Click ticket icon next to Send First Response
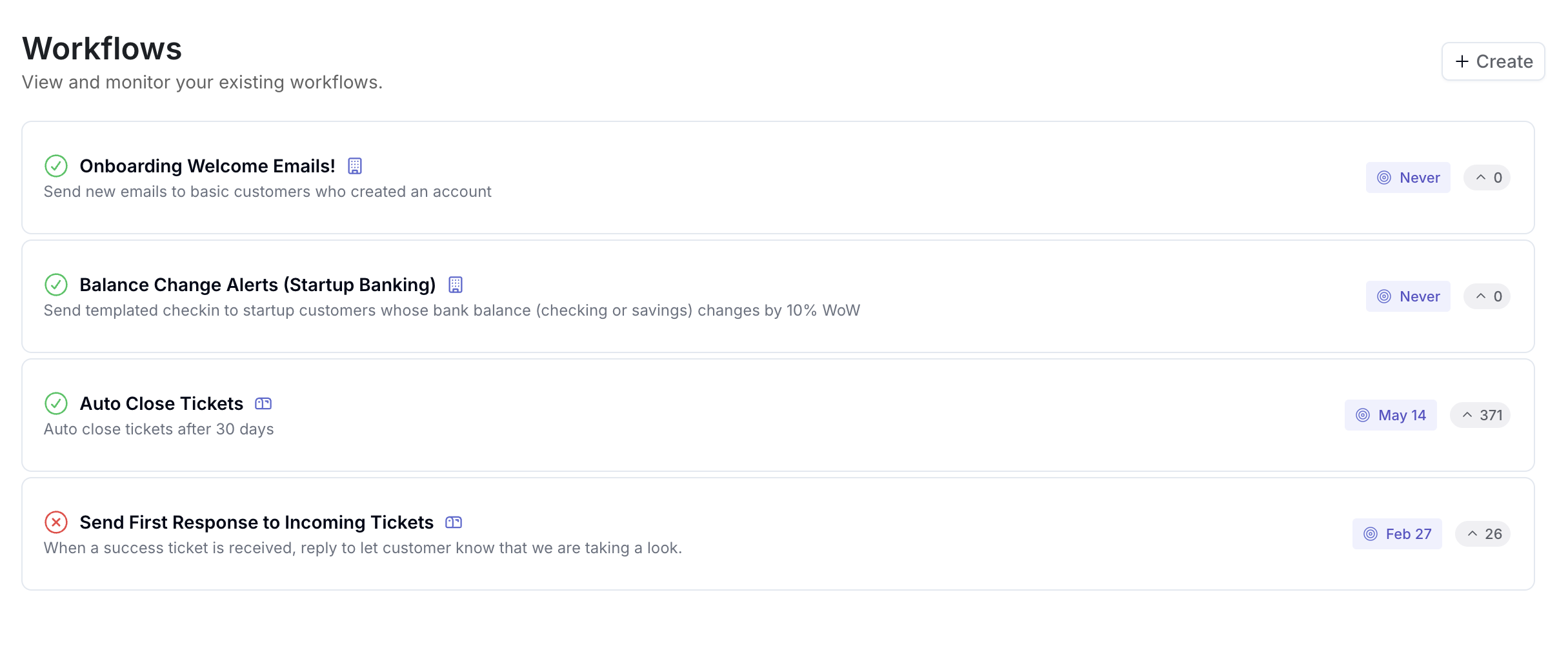The width and height of the screenshot is (1568, 661). 454,522
